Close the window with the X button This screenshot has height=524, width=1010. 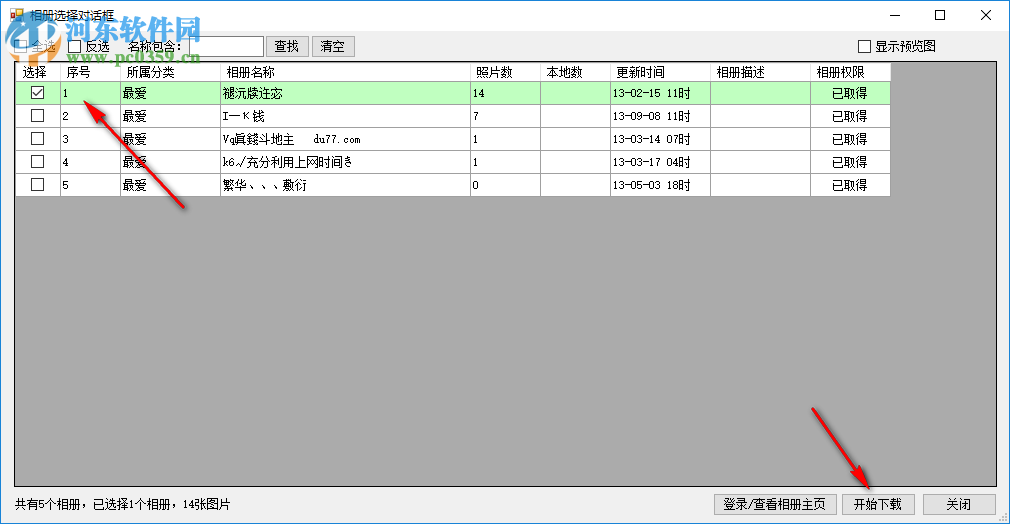(x=986, y=15)
